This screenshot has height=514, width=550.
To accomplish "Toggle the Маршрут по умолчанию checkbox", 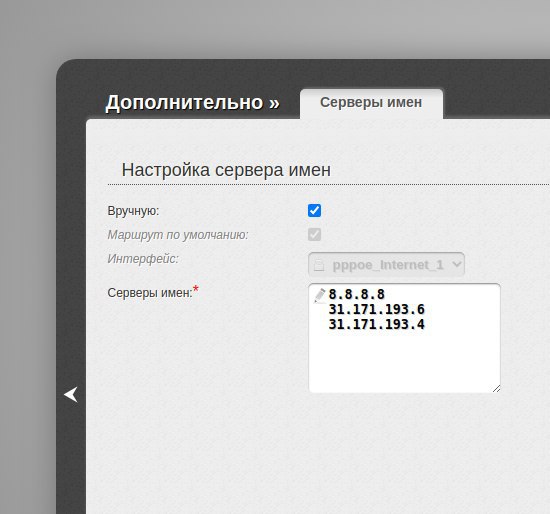I will click(314, 234).
